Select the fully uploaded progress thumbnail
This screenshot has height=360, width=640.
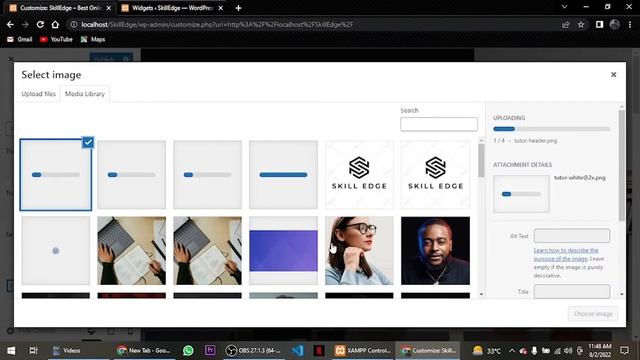283,175
